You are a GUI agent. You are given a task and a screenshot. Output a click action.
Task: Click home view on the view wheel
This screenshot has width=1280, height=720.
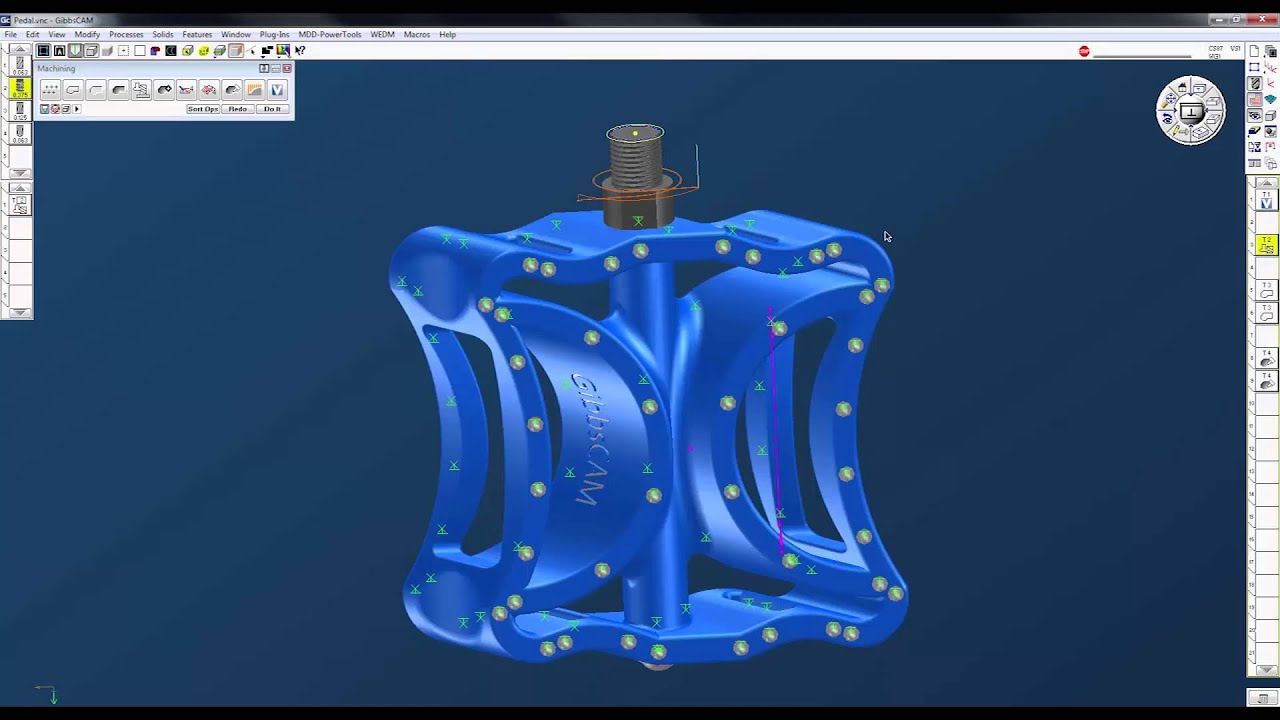click(1182, 87)
